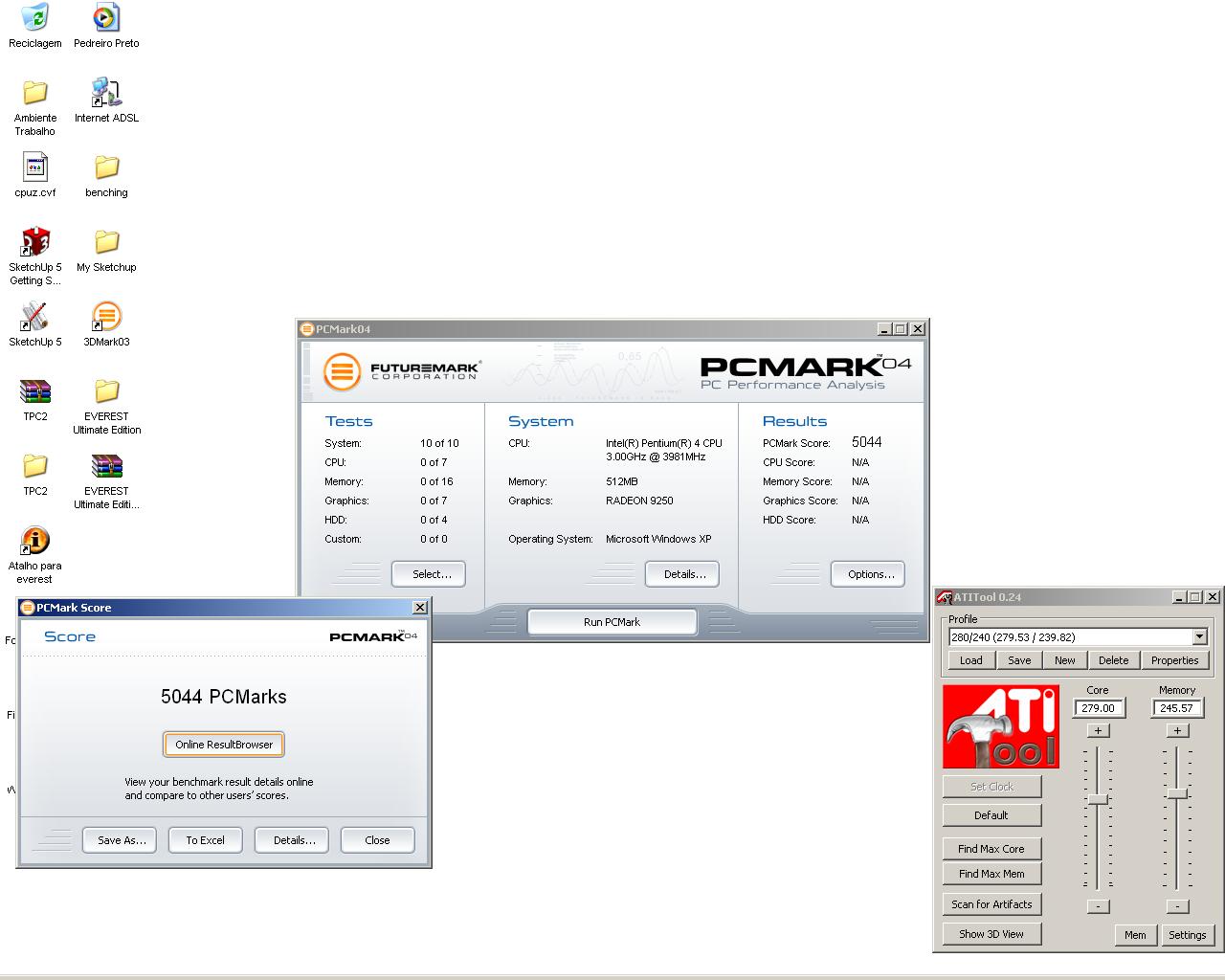Open ATITool profile Properties

pos(1174,660)
